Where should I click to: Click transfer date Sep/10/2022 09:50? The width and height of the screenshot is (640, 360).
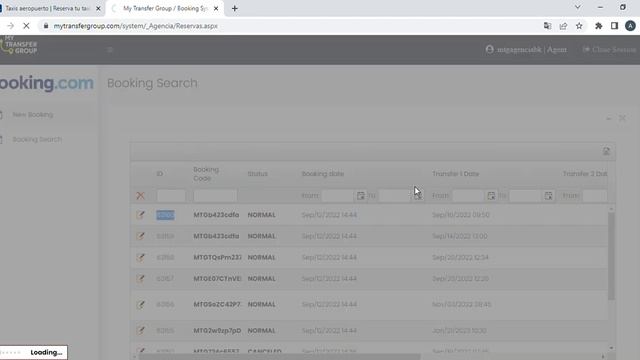click(x=460, y=215)
